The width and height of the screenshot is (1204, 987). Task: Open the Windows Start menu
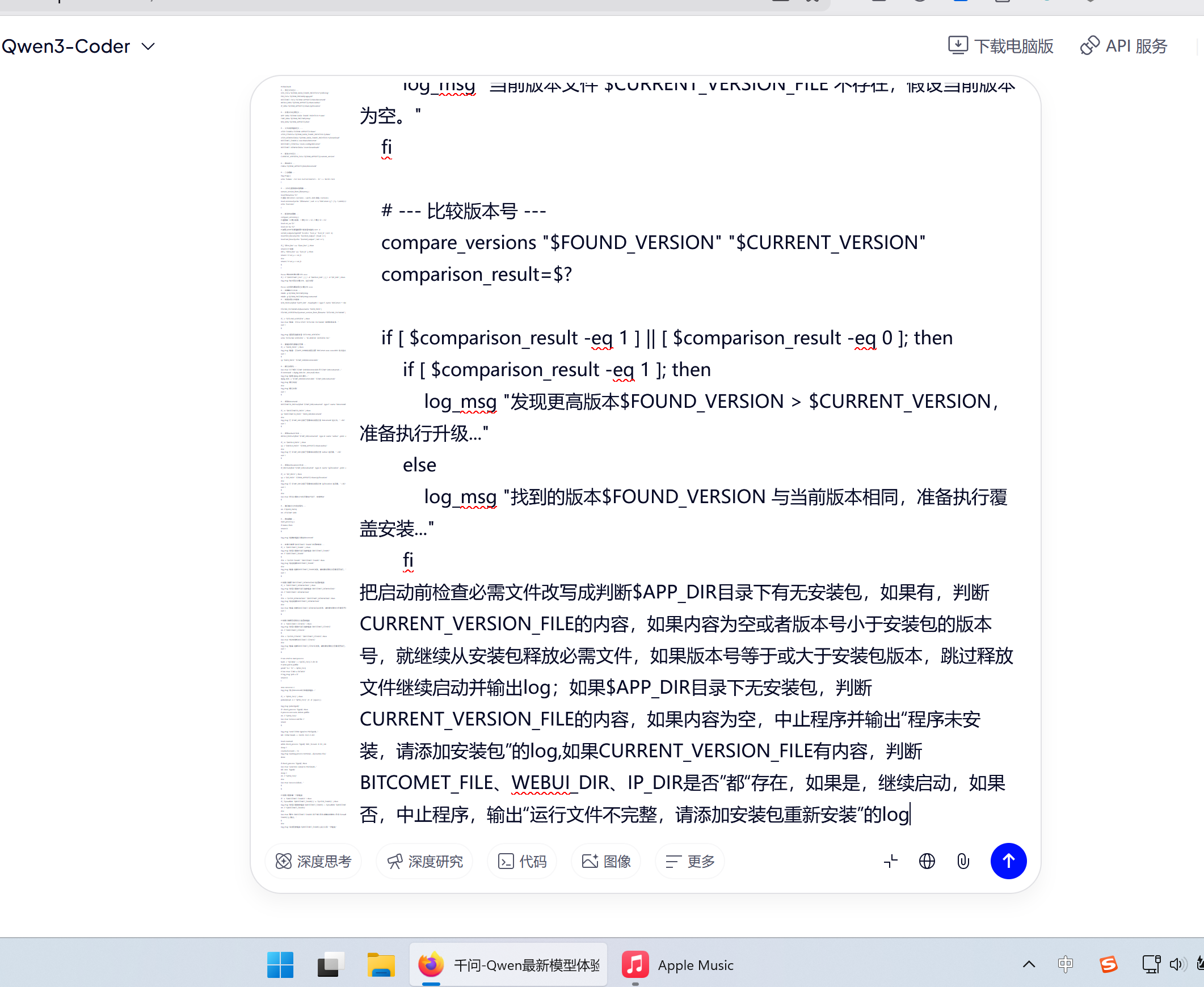click(x=280, y=964)
